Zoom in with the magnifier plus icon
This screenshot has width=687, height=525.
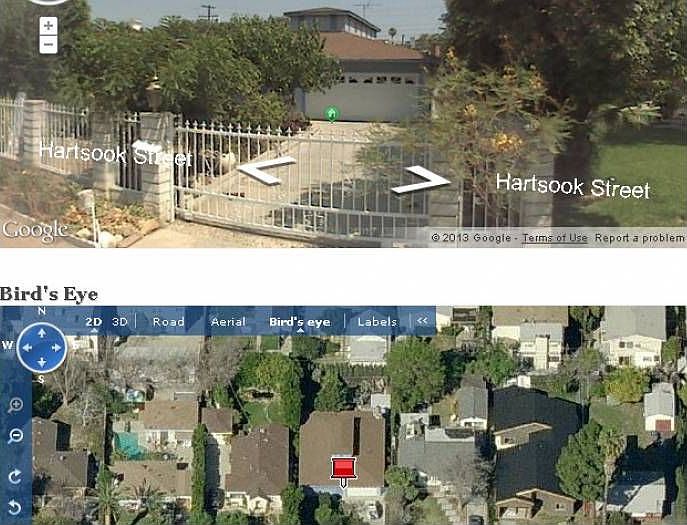15,405
